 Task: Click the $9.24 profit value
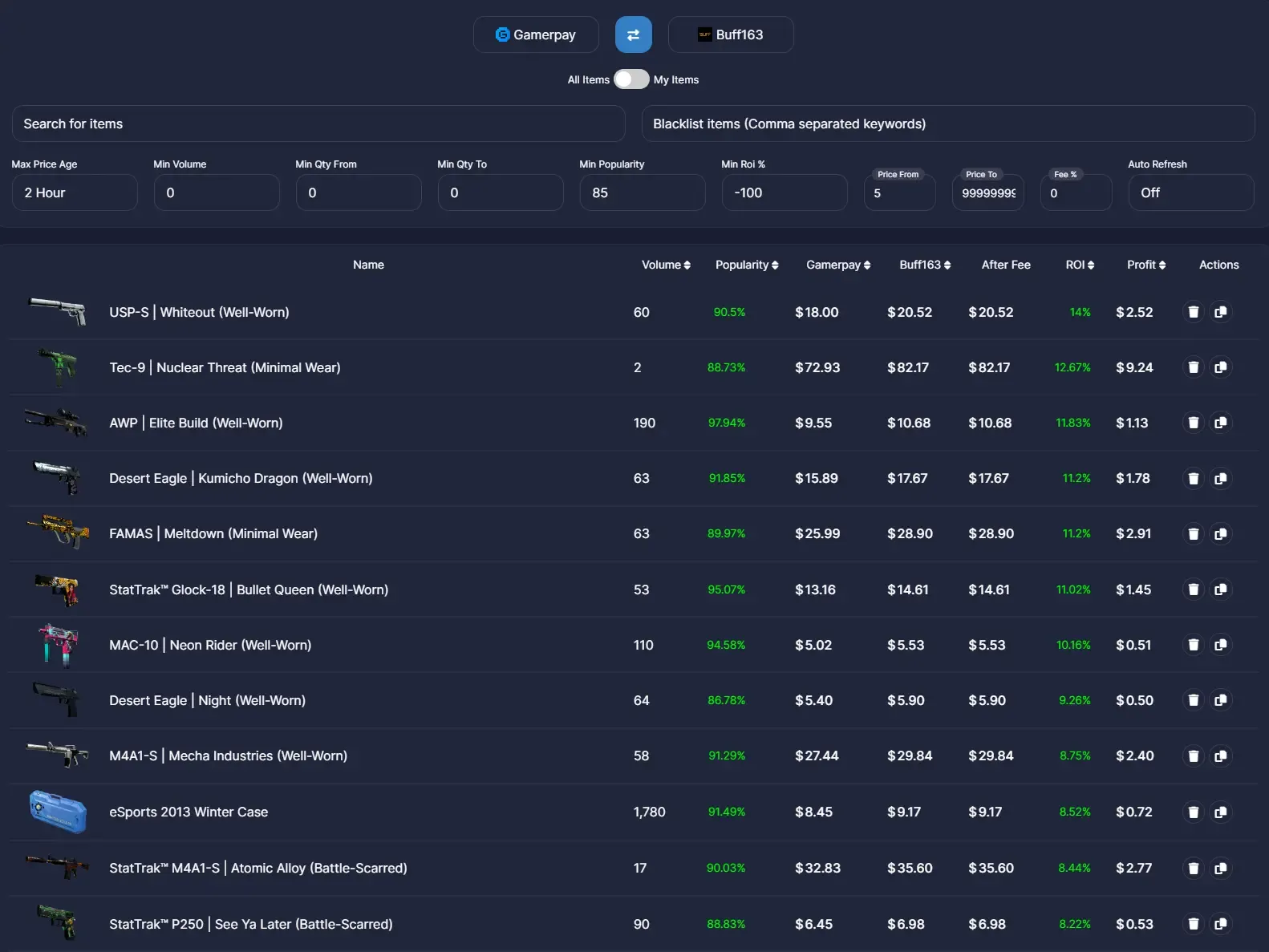point(1134,367)
